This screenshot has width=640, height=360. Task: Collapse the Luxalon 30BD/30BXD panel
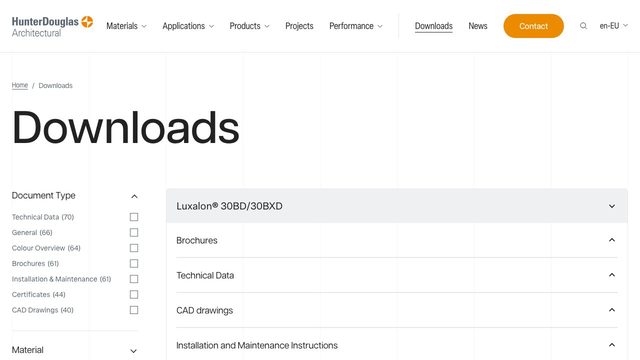(397, 206)
